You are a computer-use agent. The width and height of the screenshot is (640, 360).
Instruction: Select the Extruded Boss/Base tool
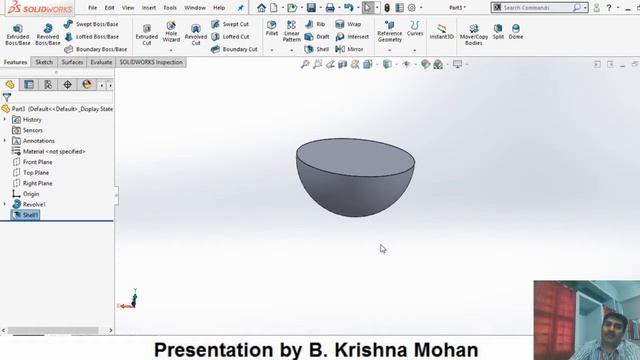(x=18, y=34)
